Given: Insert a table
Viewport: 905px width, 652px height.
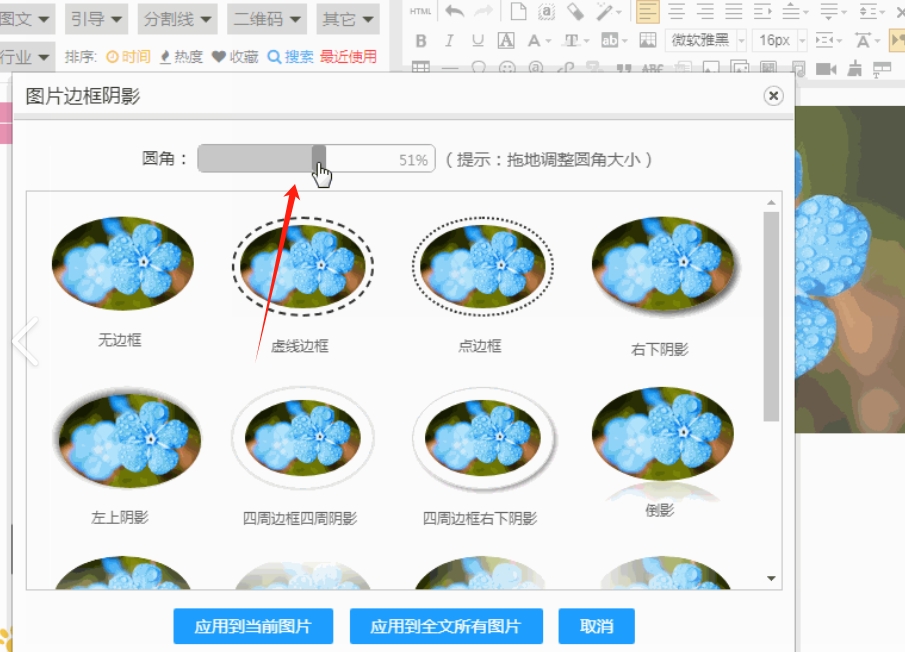Looking at the screenshot, I should coord(420,68).
